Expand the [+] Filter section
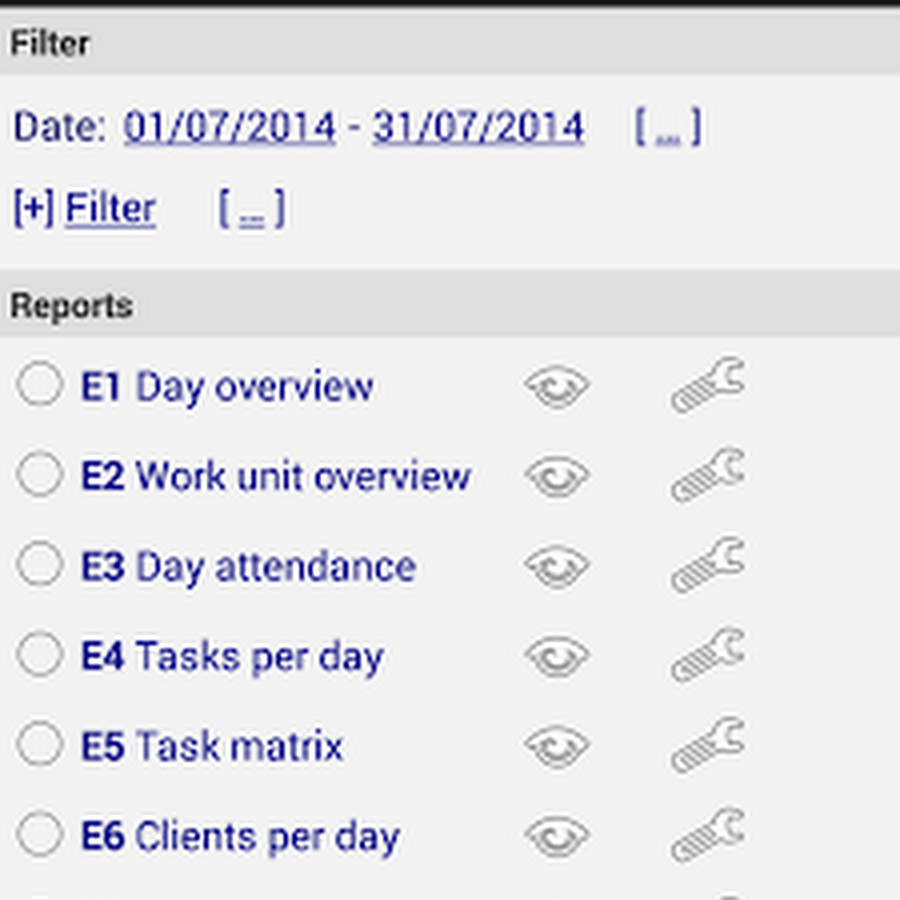Viewport: 900px width, 900px height. 84,209
